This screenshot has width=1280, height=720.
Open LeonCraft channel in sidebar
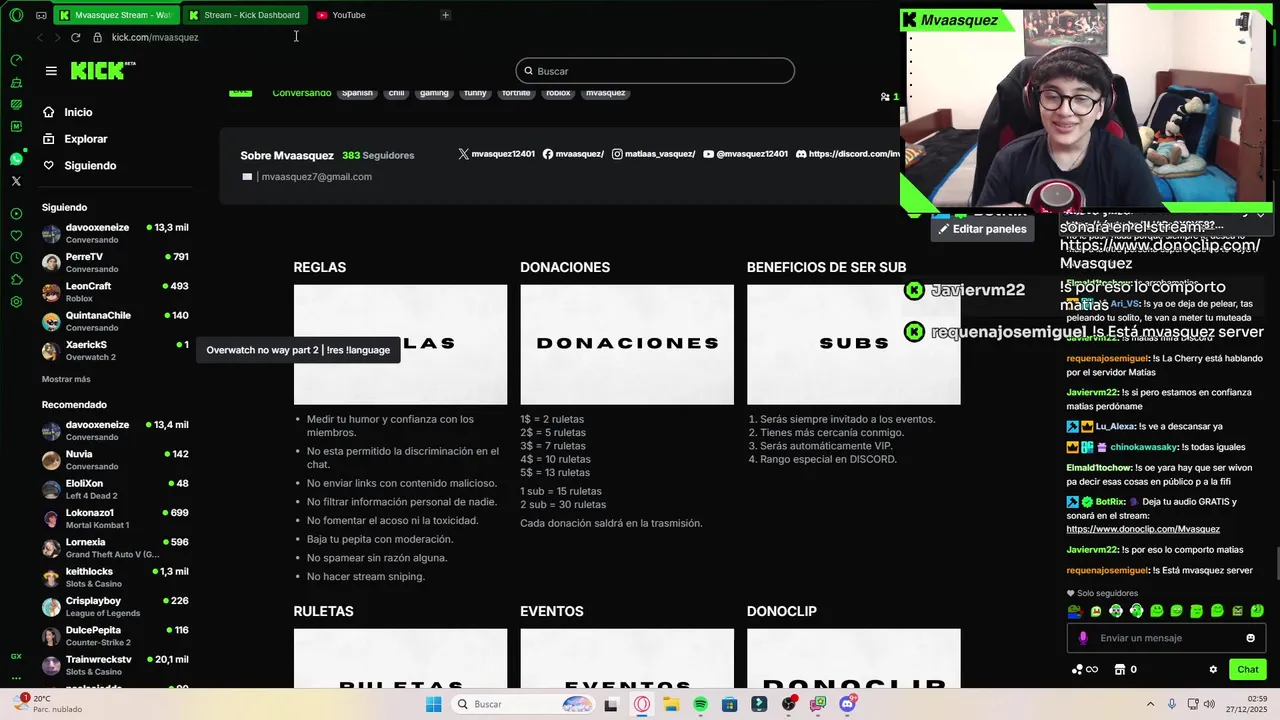pyautogui.click(x=115, y=292)
